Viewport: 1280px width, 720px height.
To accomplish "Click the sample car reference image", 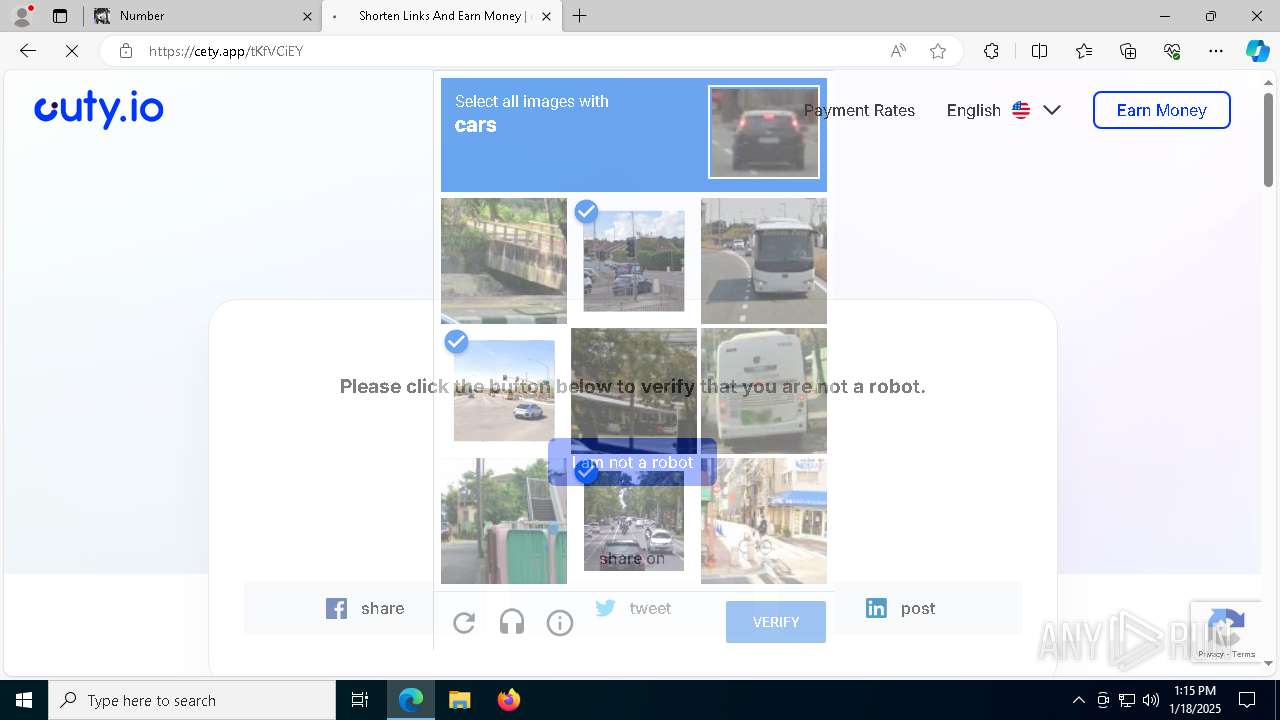I will pos(764,131).
